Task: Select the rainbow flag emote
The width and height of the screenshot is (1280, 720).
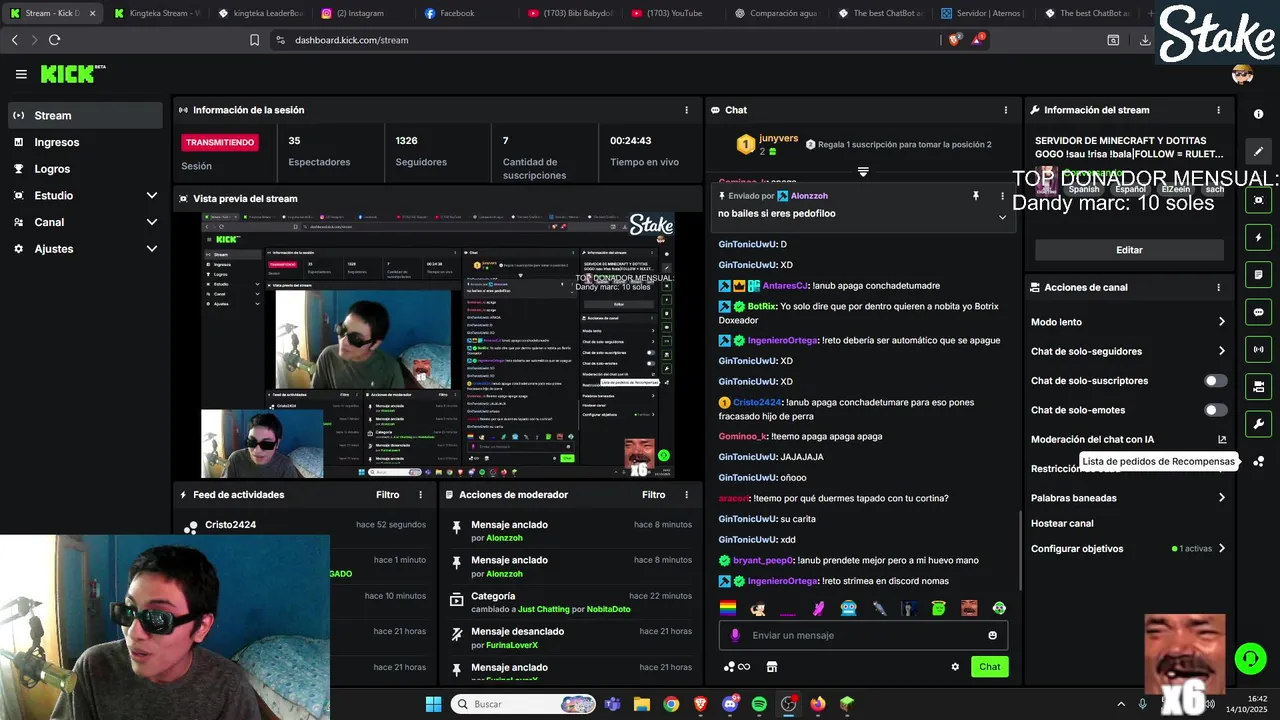Action: tap(728, 608)
